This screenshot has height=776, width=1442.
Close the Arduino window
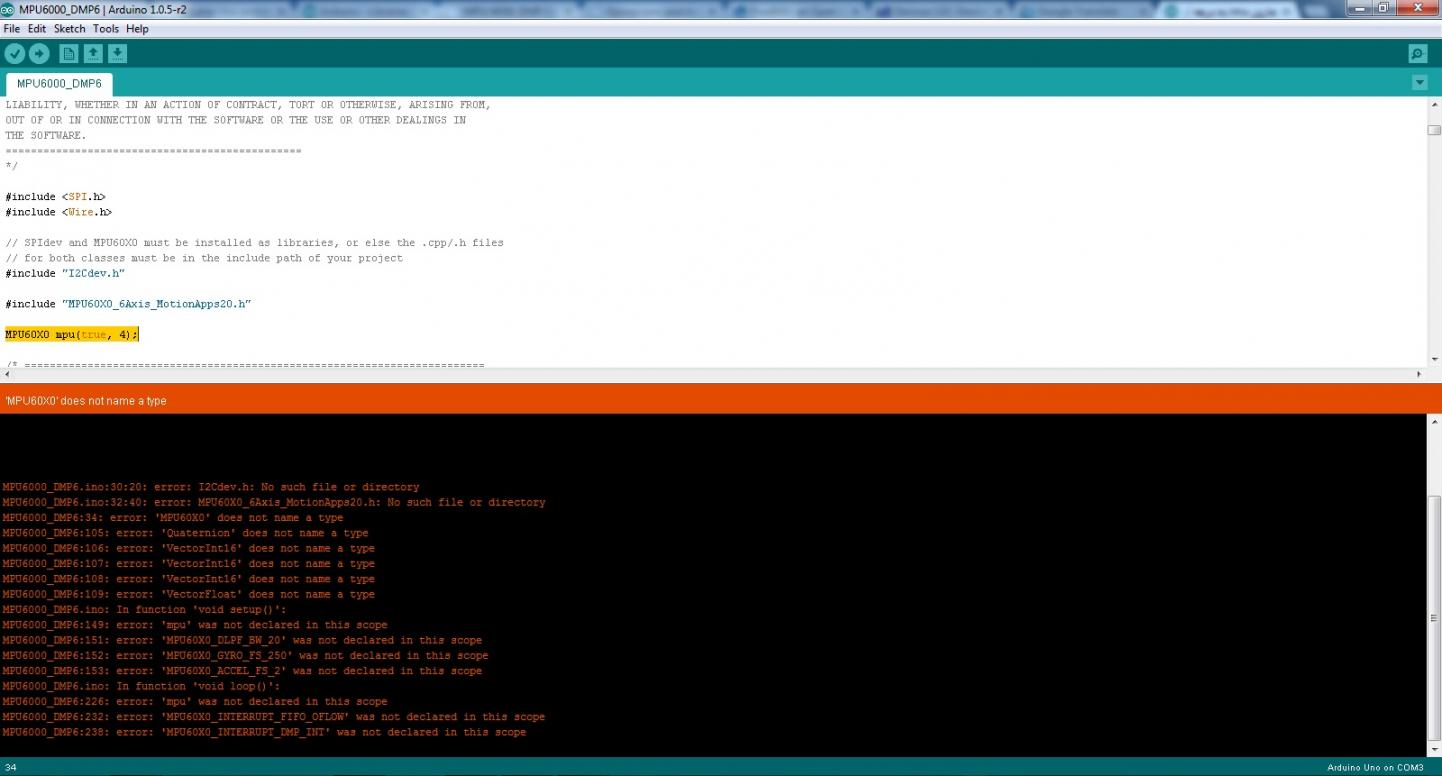1418,8
